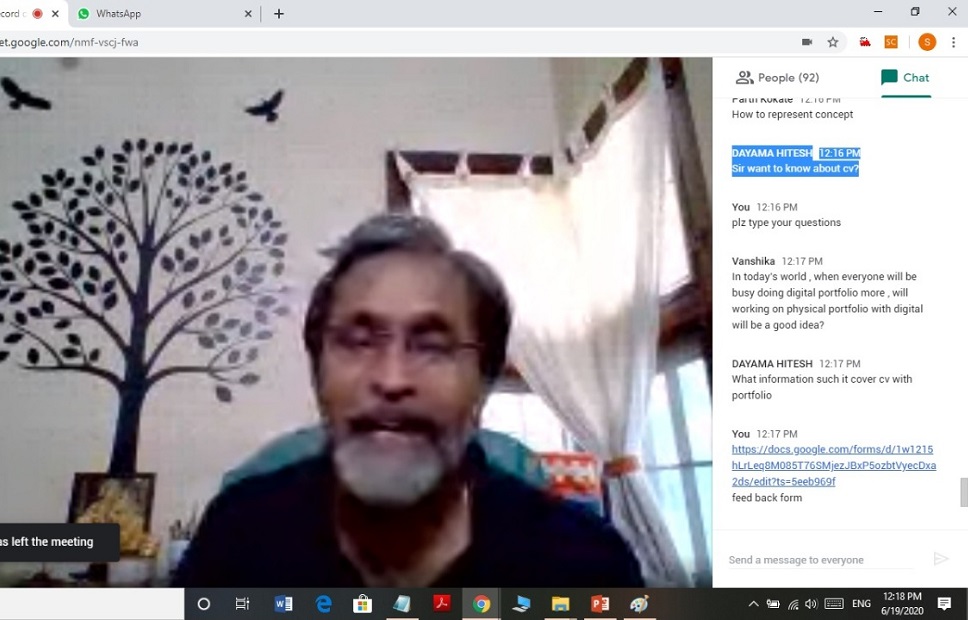Open the Chrome profile avatar 'S'
968x620 pixels.
tap(927, 42)
